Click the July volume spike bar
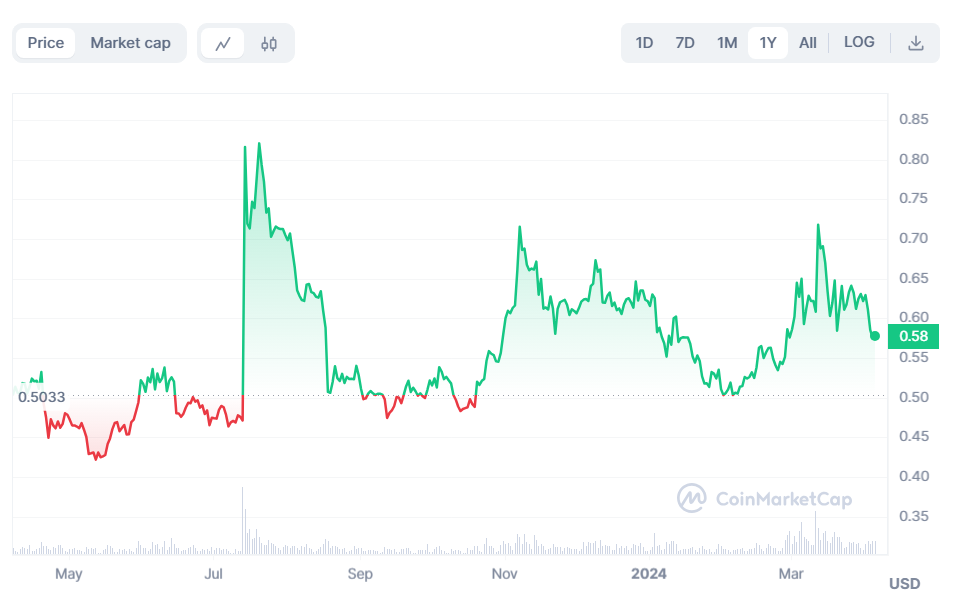 242,520
